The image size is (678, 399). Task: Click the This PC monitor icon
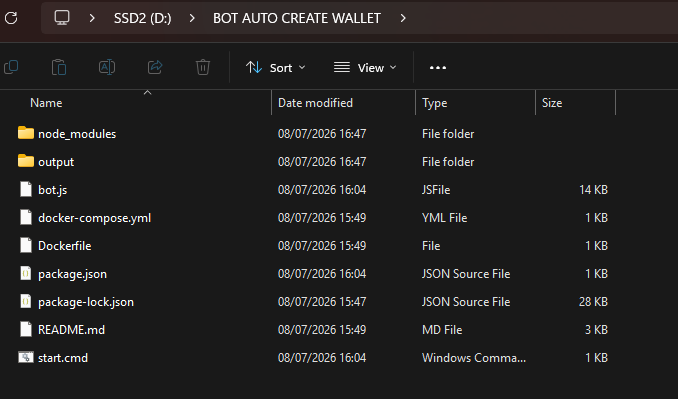(x=62, y=18)
